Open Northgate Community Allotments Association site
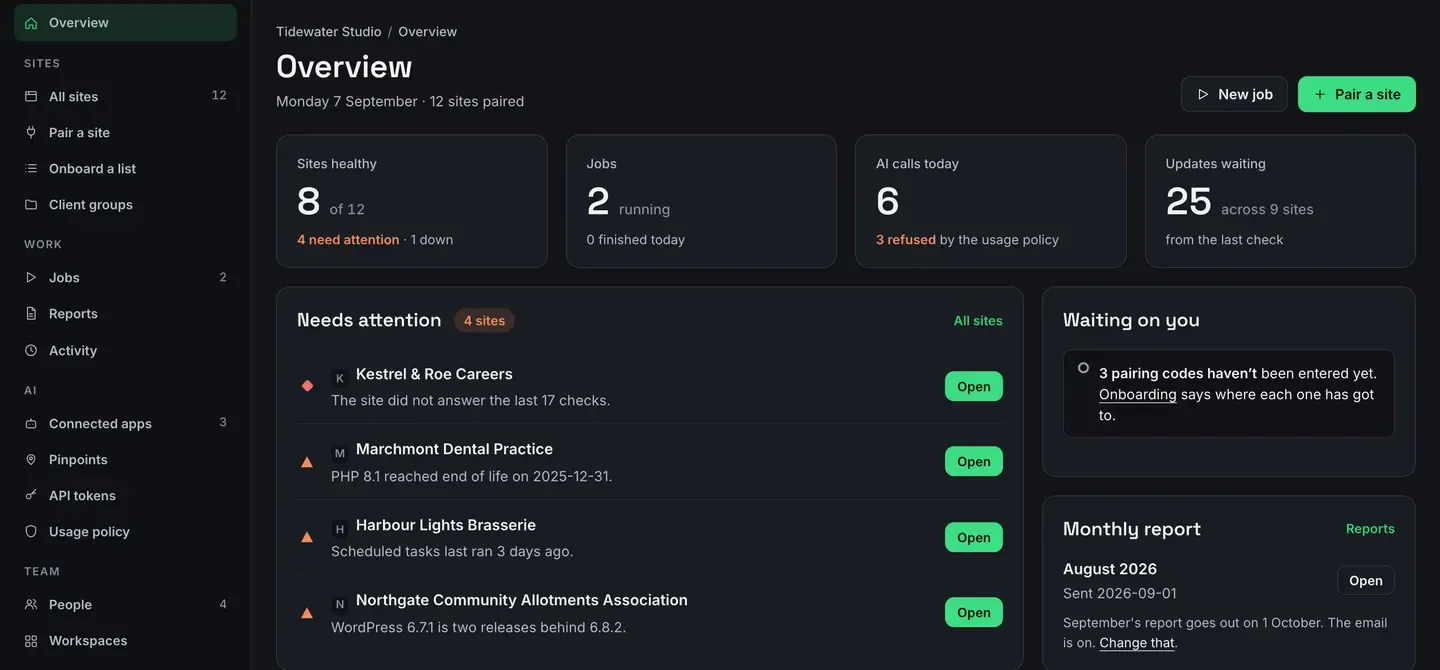The height and width of the screenshot is (670, 1440). pos(974,613)
